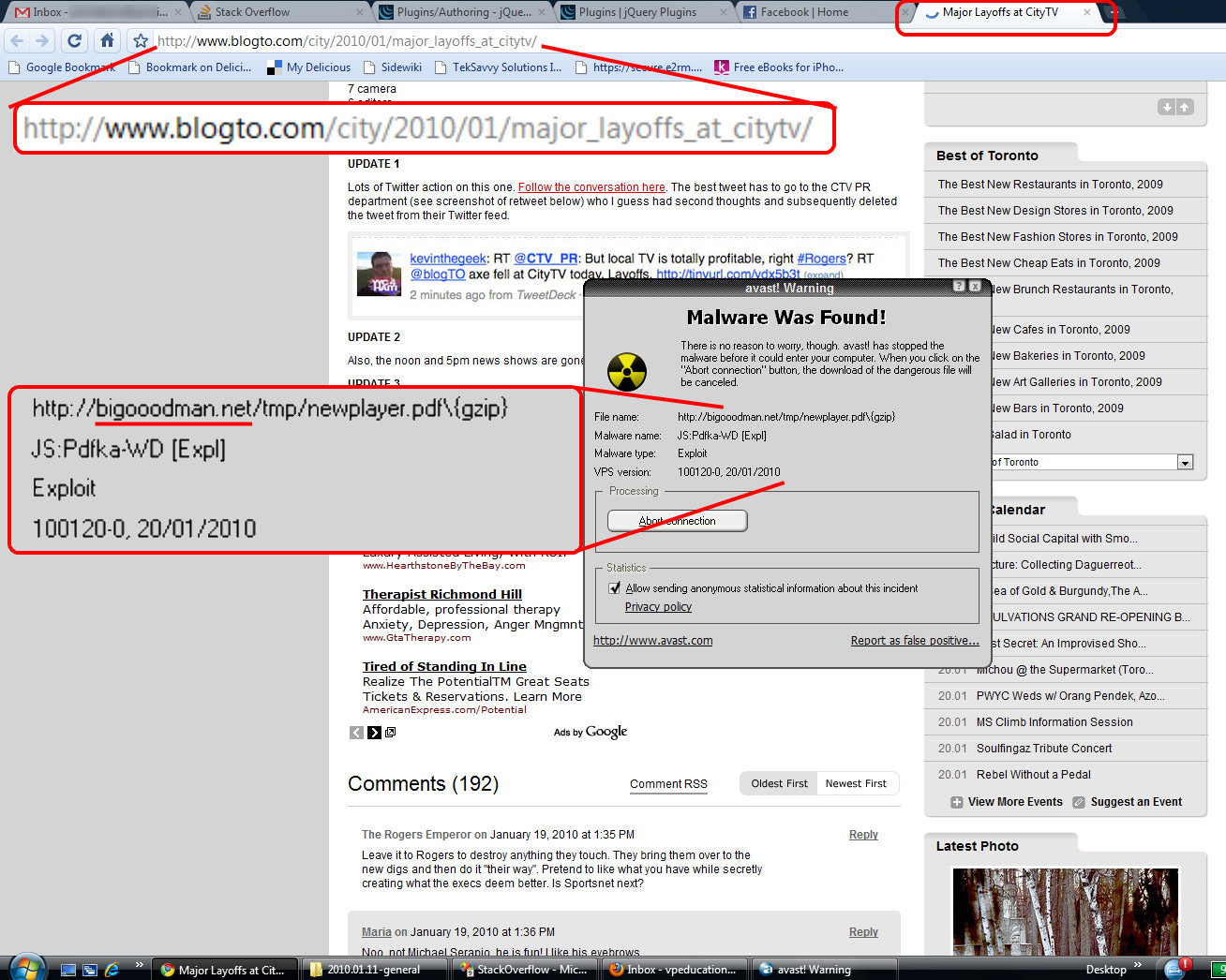This screenshot has width=1226, height=980.
Task: Click the plus icon beside View More Events
Action: click(x=956, y=802)
